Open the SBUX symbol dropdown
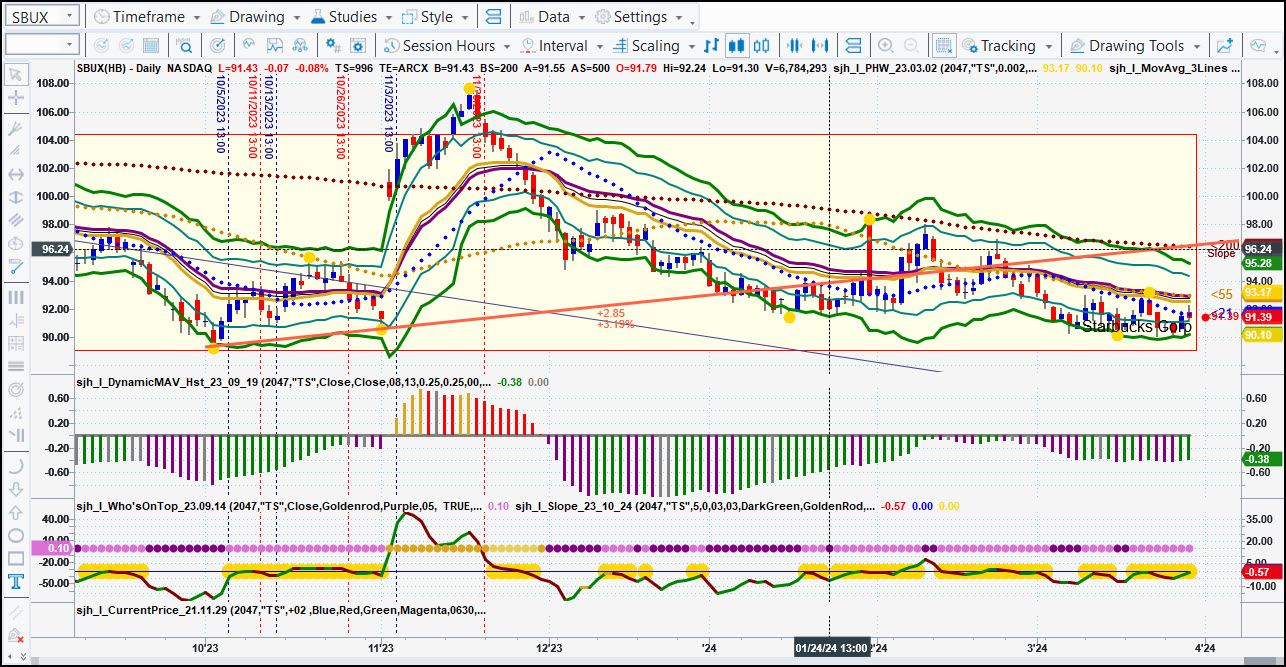This screenshot has height=667, width=1286. (x=41, y=17)
